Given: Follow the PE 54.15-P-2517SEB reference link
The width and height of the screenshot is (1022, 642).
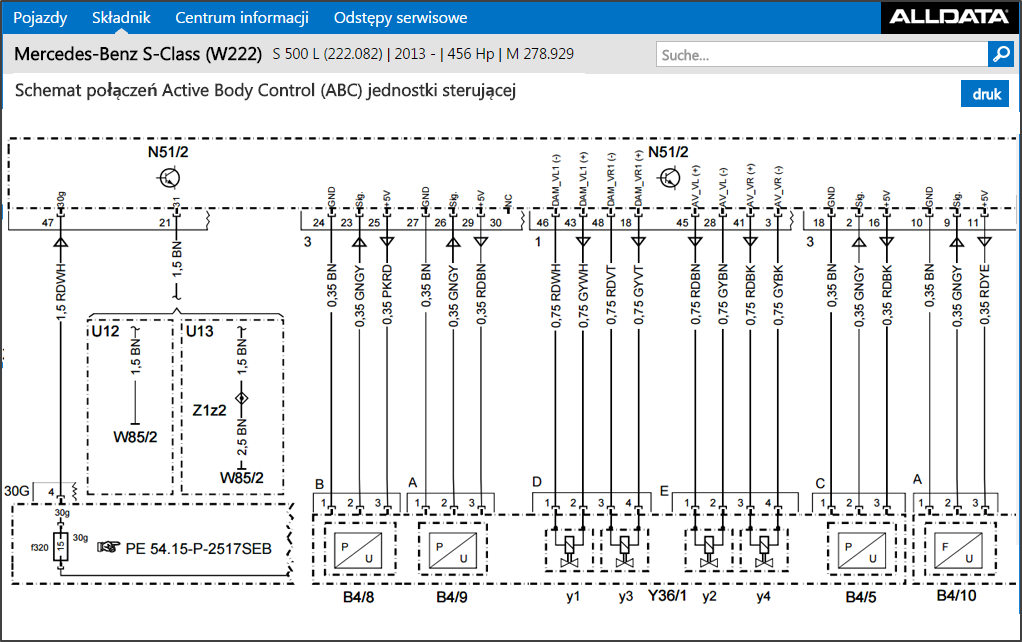Looking at the screenshot, I should point(199,549).
